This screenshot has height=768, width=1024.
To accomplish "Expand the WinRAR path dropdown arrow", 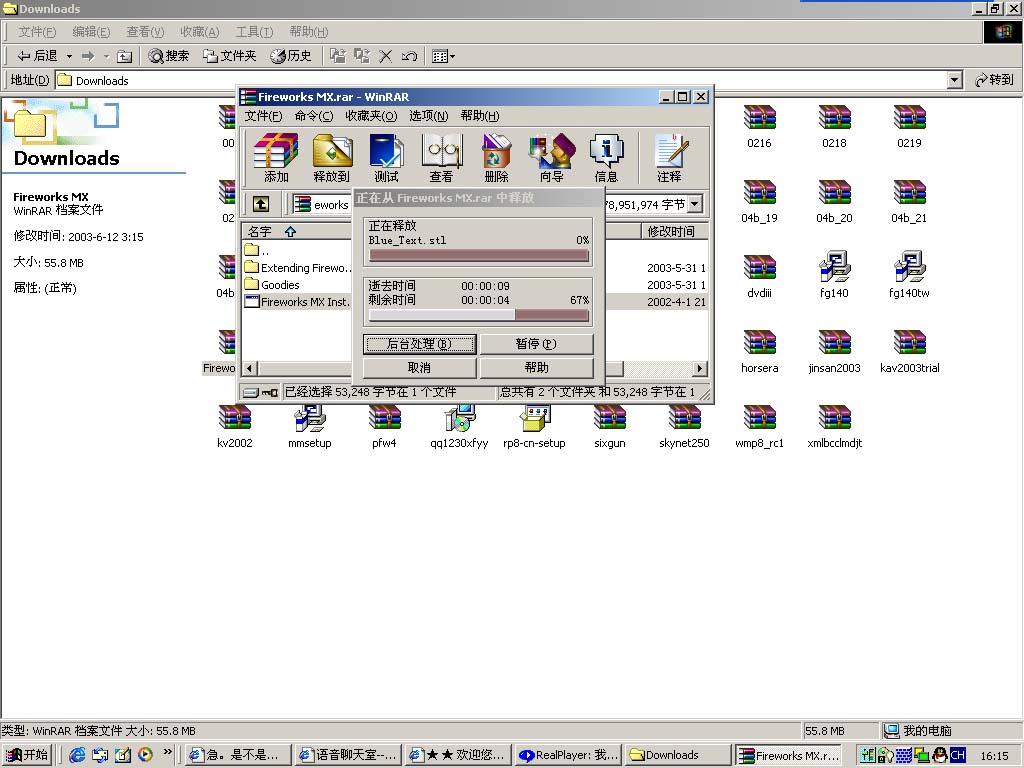I will click(x=695, y=204).
